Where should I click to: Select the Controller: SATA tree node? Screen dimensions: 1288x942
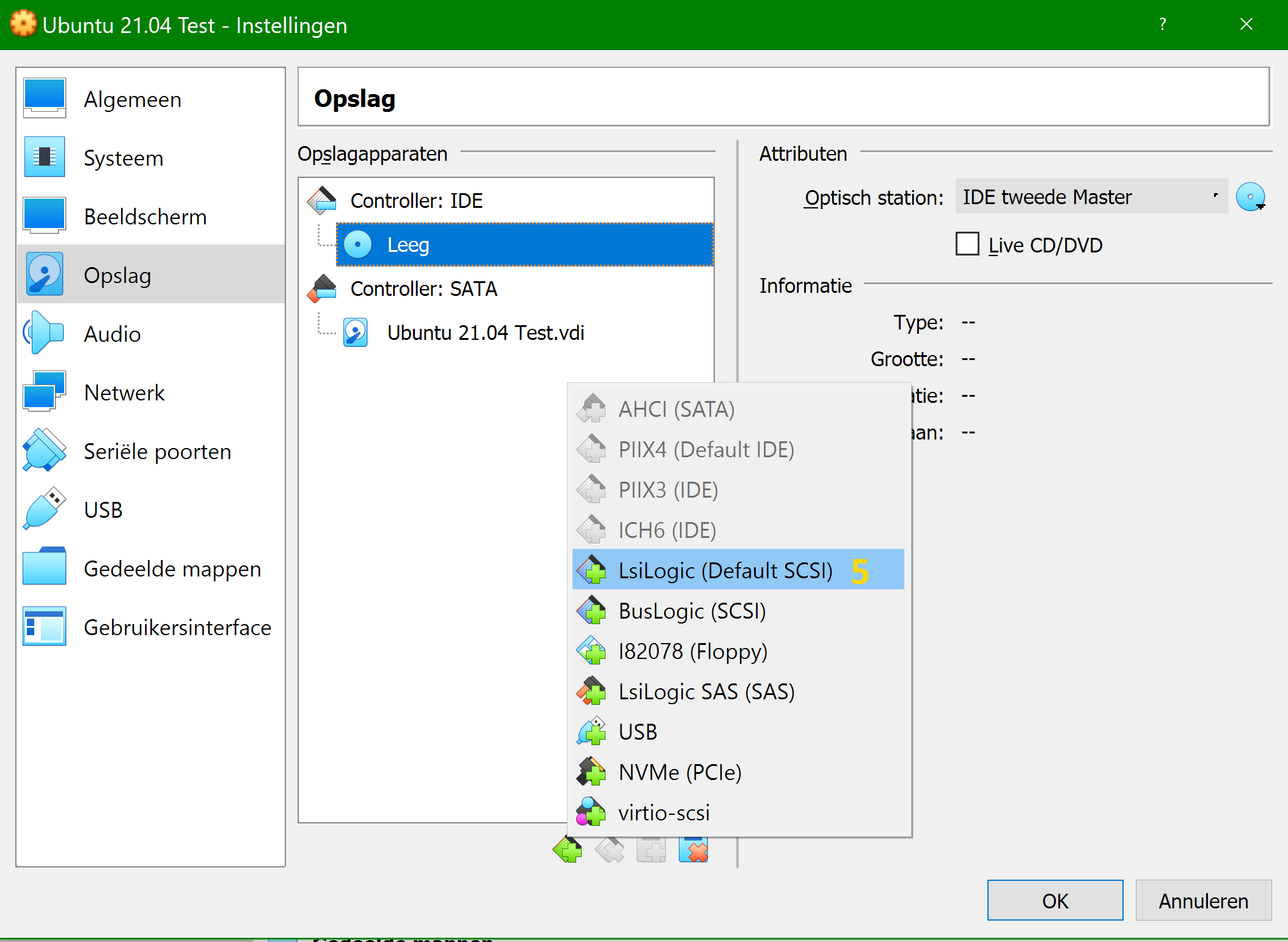click(423, 289)
